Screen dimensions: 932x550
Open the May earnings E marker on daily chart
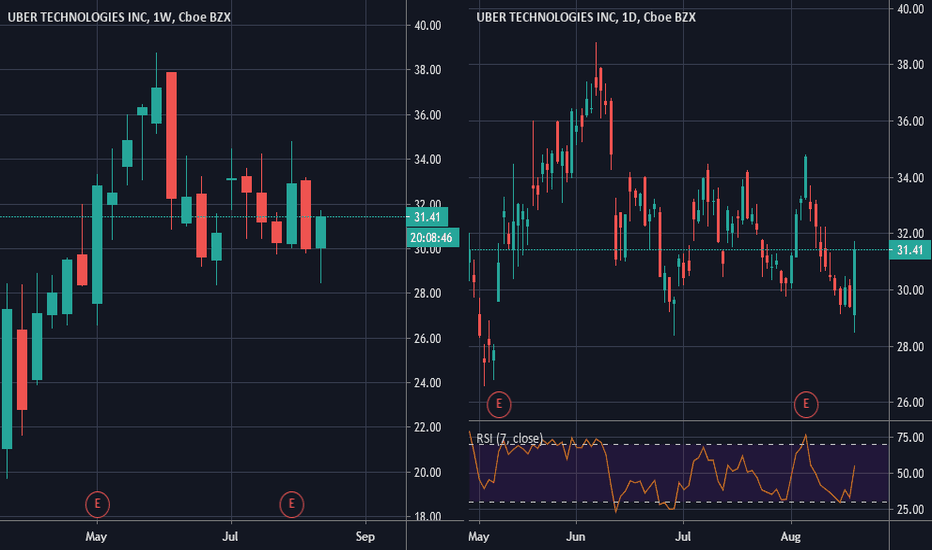pos(499,404)
